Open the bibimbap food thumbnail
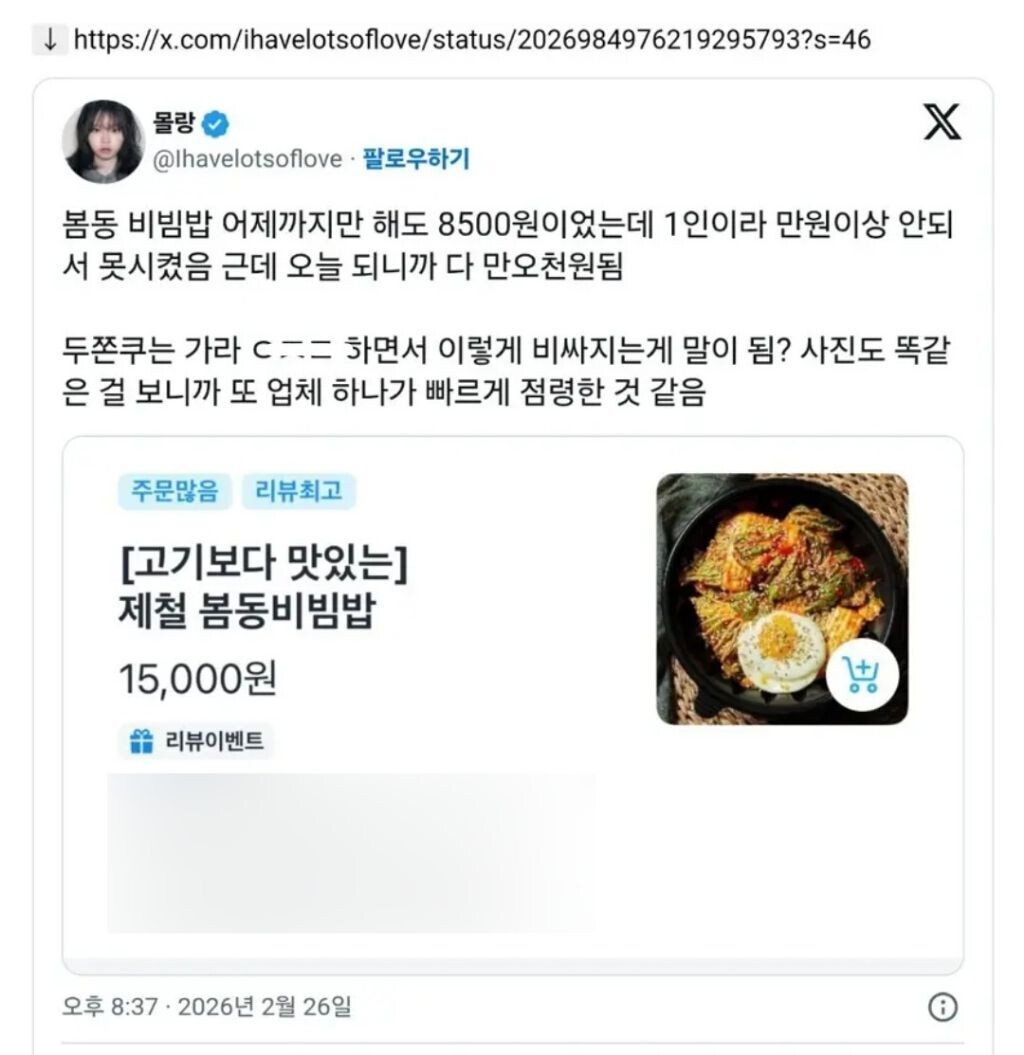 tap(782, 599)
